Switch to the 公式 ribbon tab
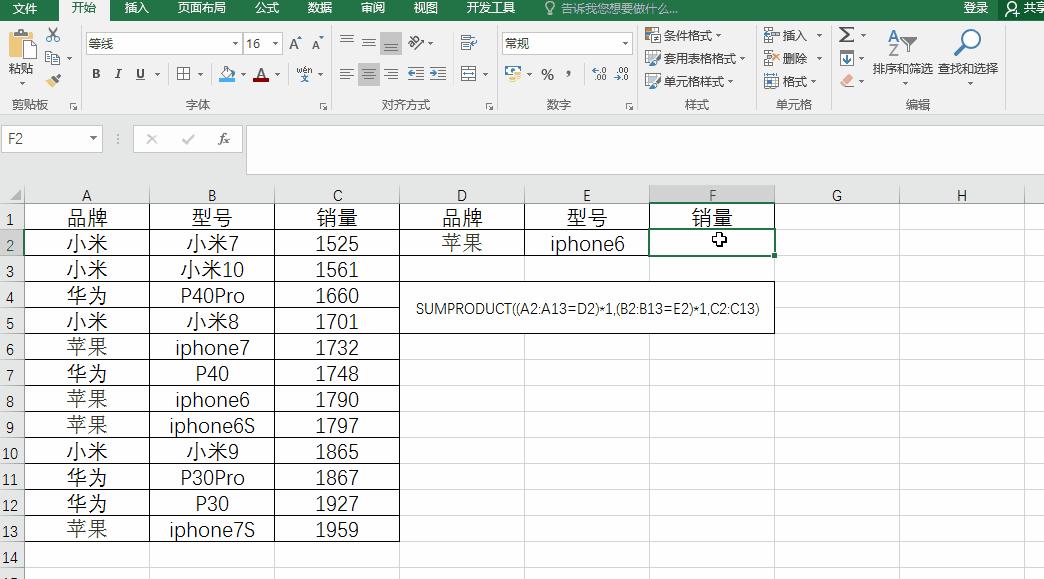Viewport: 1044px width, 579px height. pos(266,8)
